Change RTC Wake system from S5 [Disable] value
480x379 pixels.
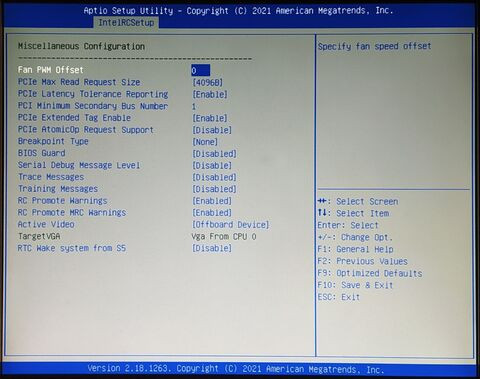coord(212,248)
